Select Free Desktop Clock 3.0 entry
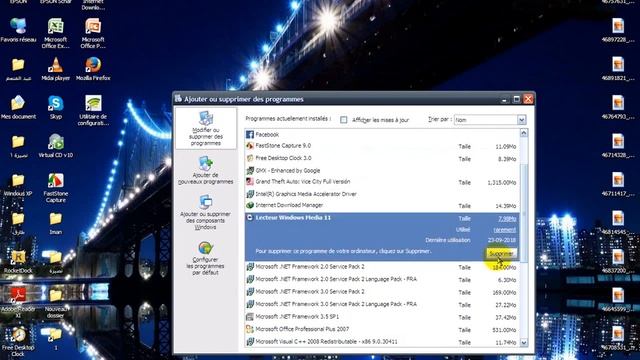Viewport: 640px width, 360px height. (x=382, y=158)
